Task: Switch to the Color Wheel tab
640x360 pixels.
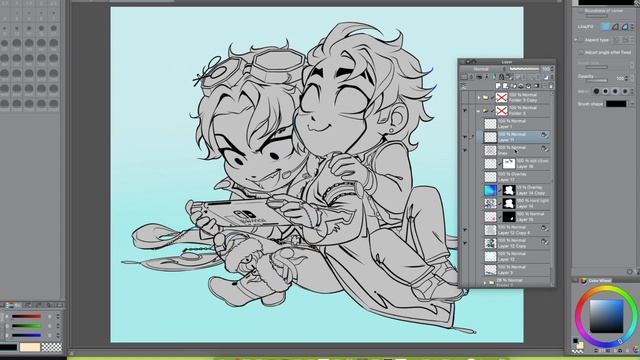Action: pyautogui.click(x=596, y=280)
